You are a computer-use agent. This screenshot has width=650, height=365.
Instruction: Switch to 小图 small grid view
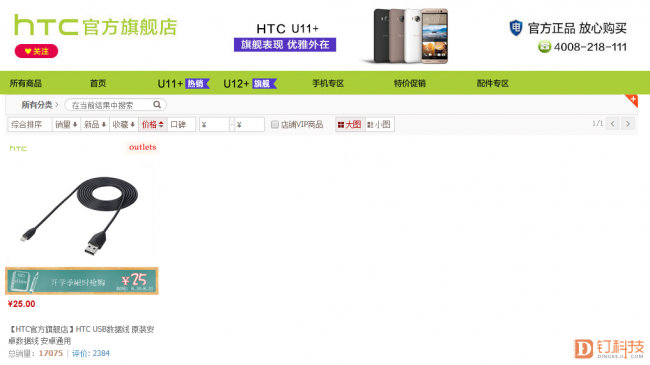pos(379,124)
